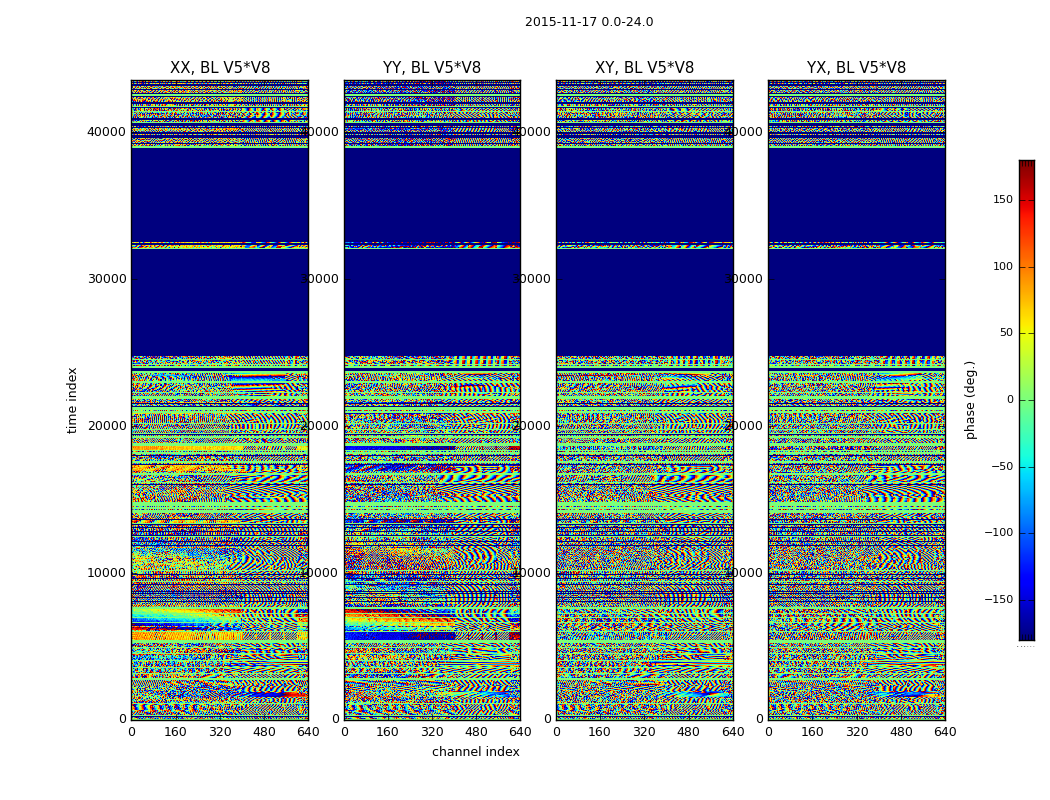Click the "YX, BL V5*V8" subplot title
The width and height of the screenshot is (1050, 800).
click(x=856, y=68)
